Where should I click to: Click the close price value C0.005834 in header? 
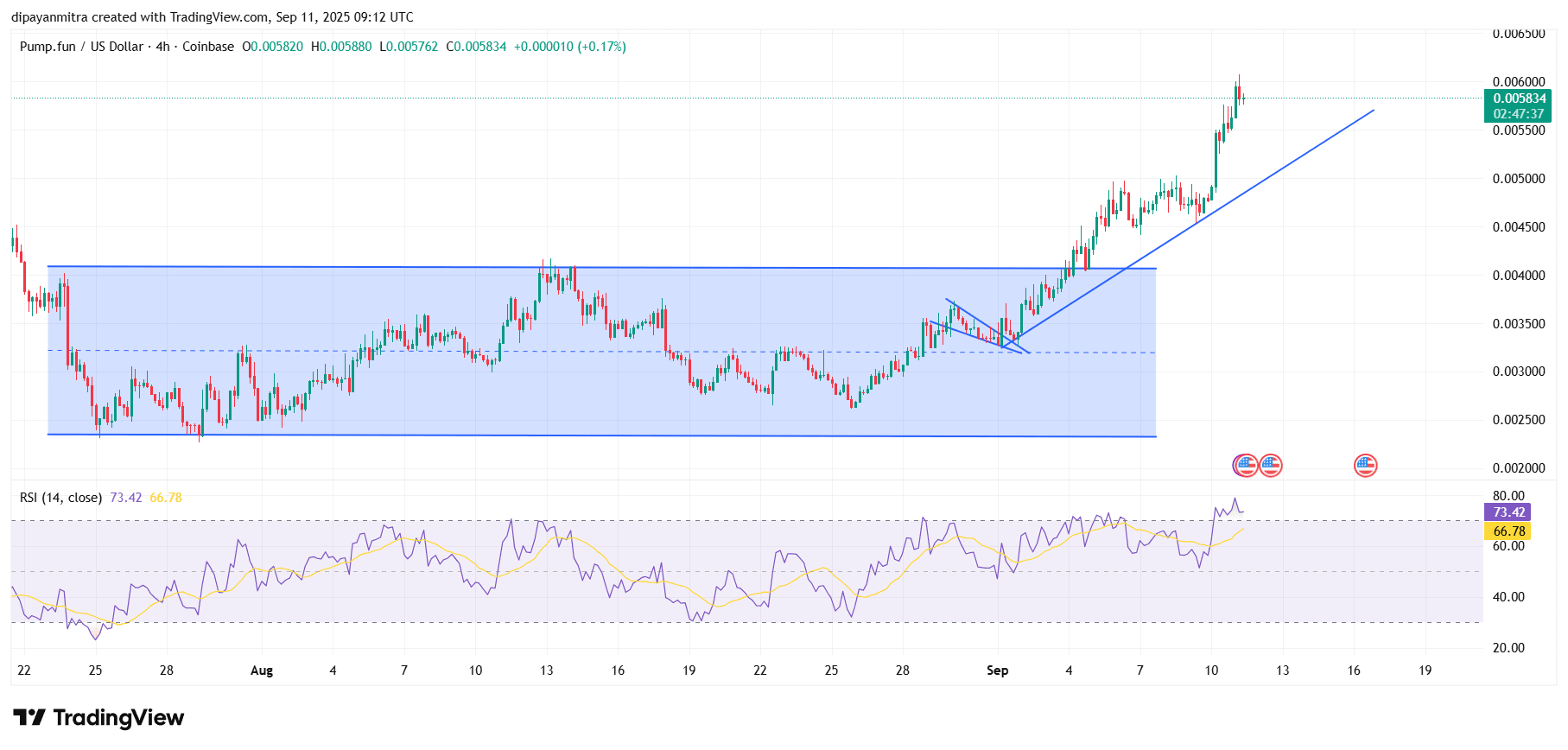point(476,47)
